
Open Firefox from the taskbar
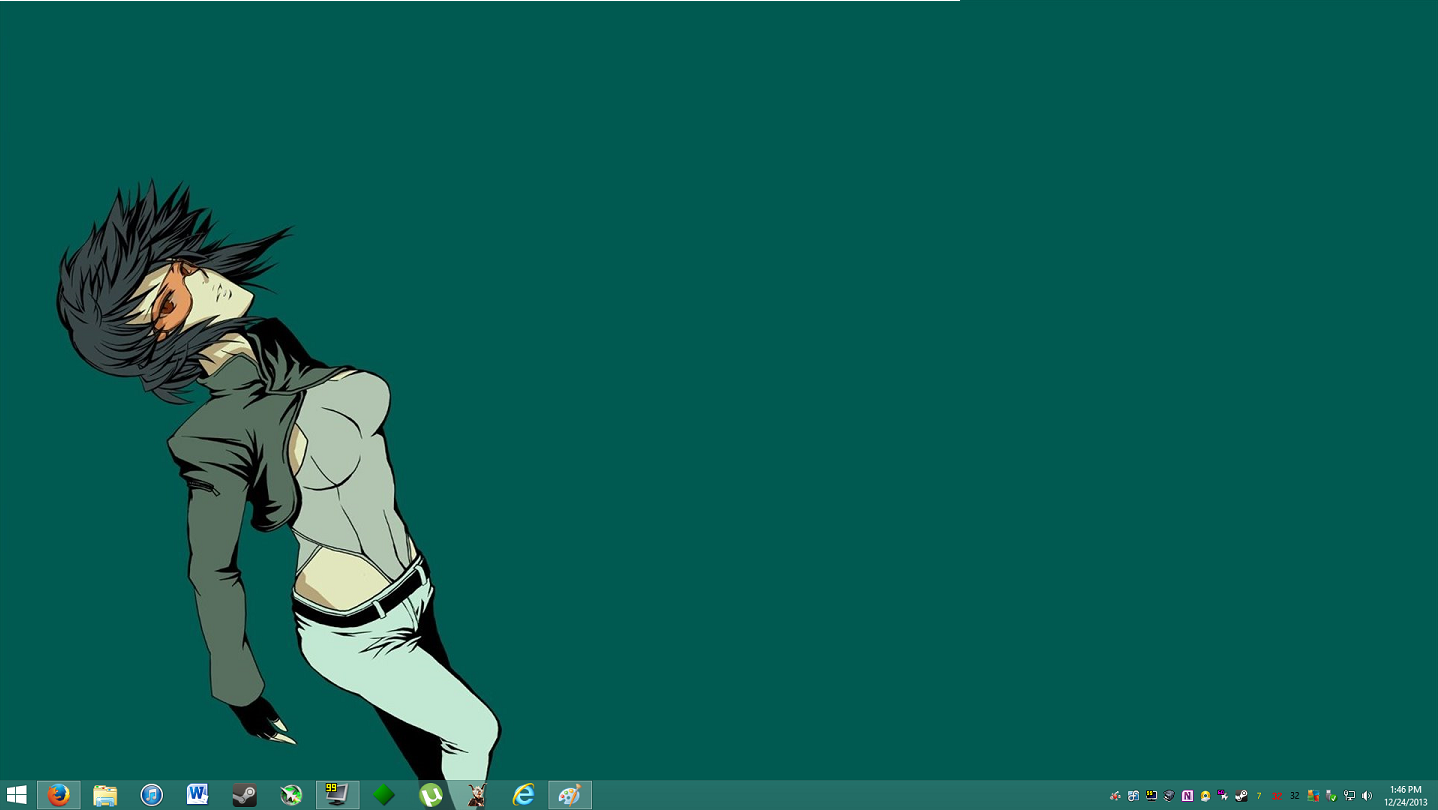tap(59, 795)
